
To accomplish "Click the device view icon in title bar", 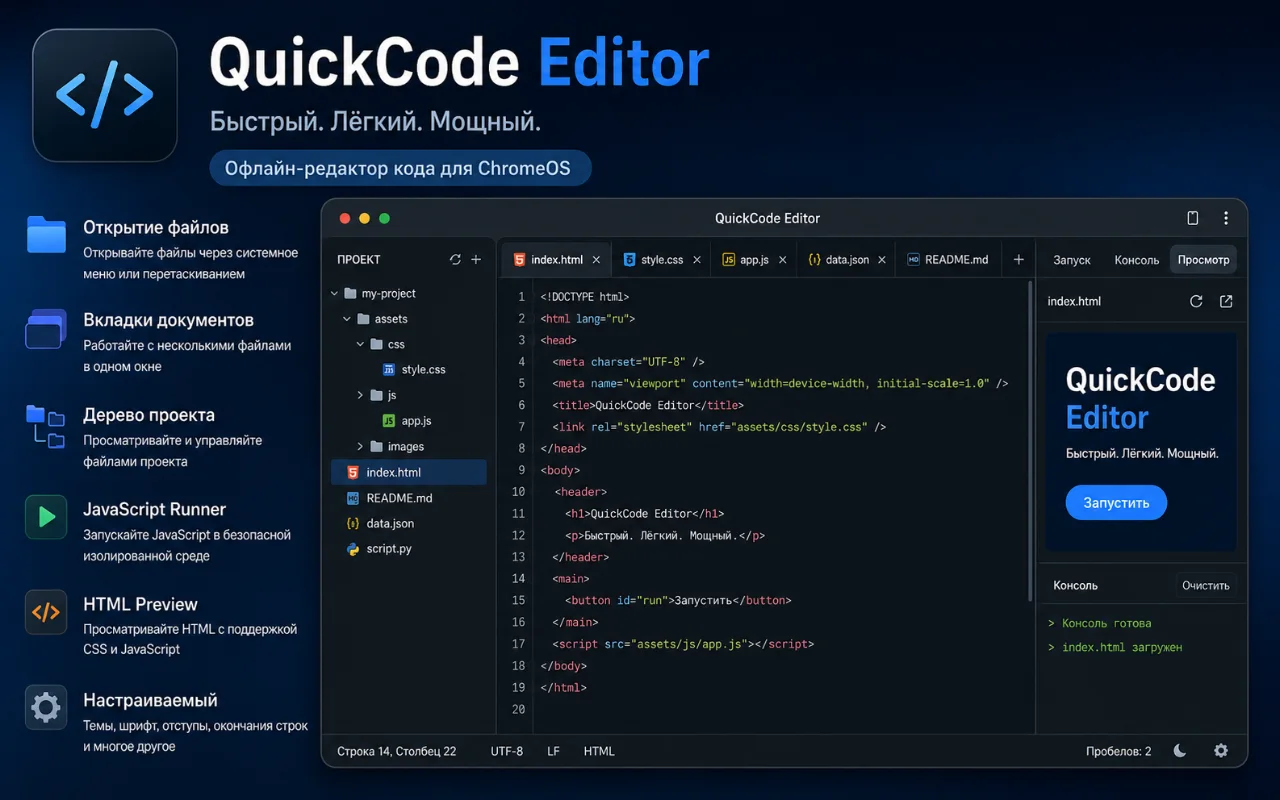I will click(1193, 218).
